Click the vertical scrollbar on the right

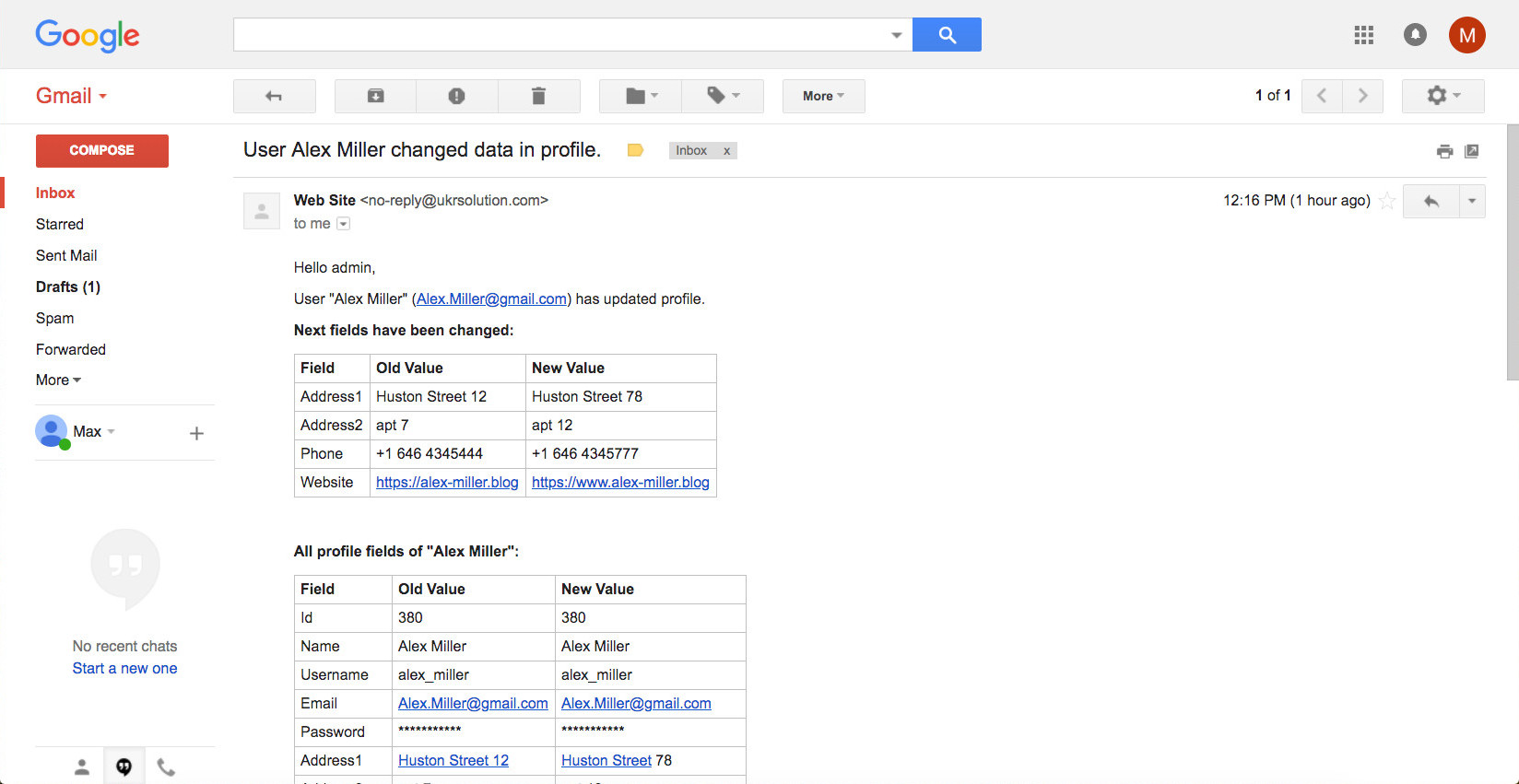pyautogui.click(x=1513, y=252)
